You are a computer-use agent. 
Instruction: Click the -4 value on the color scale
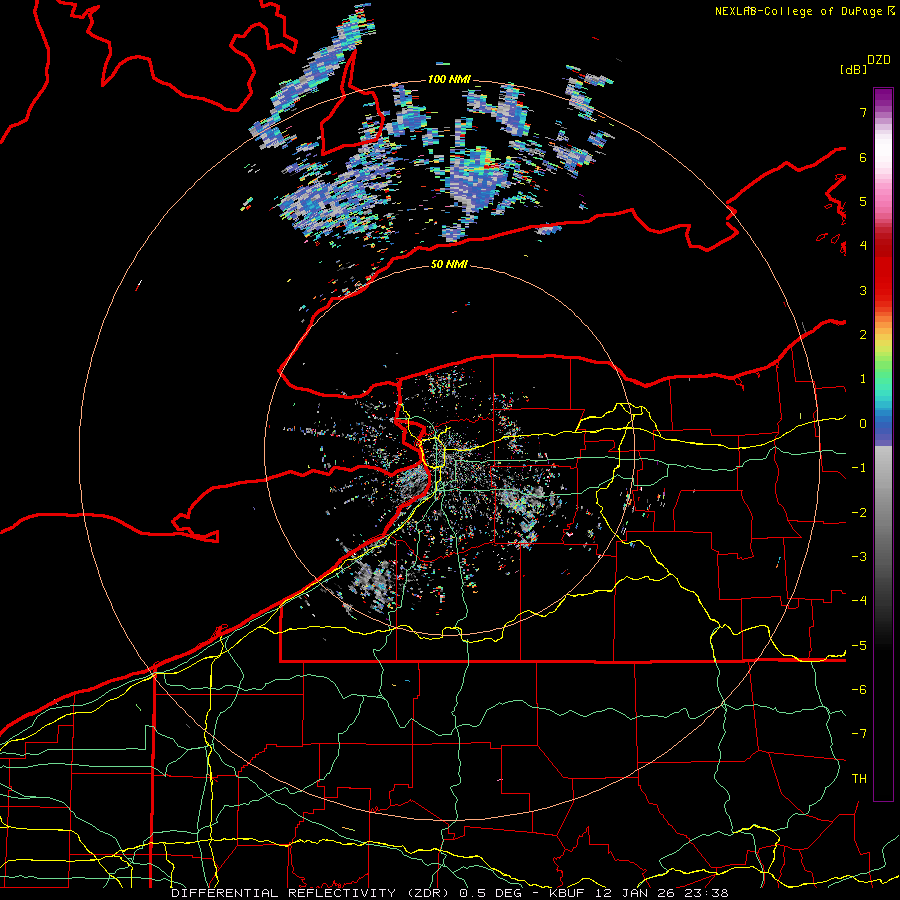pos(859,601)
